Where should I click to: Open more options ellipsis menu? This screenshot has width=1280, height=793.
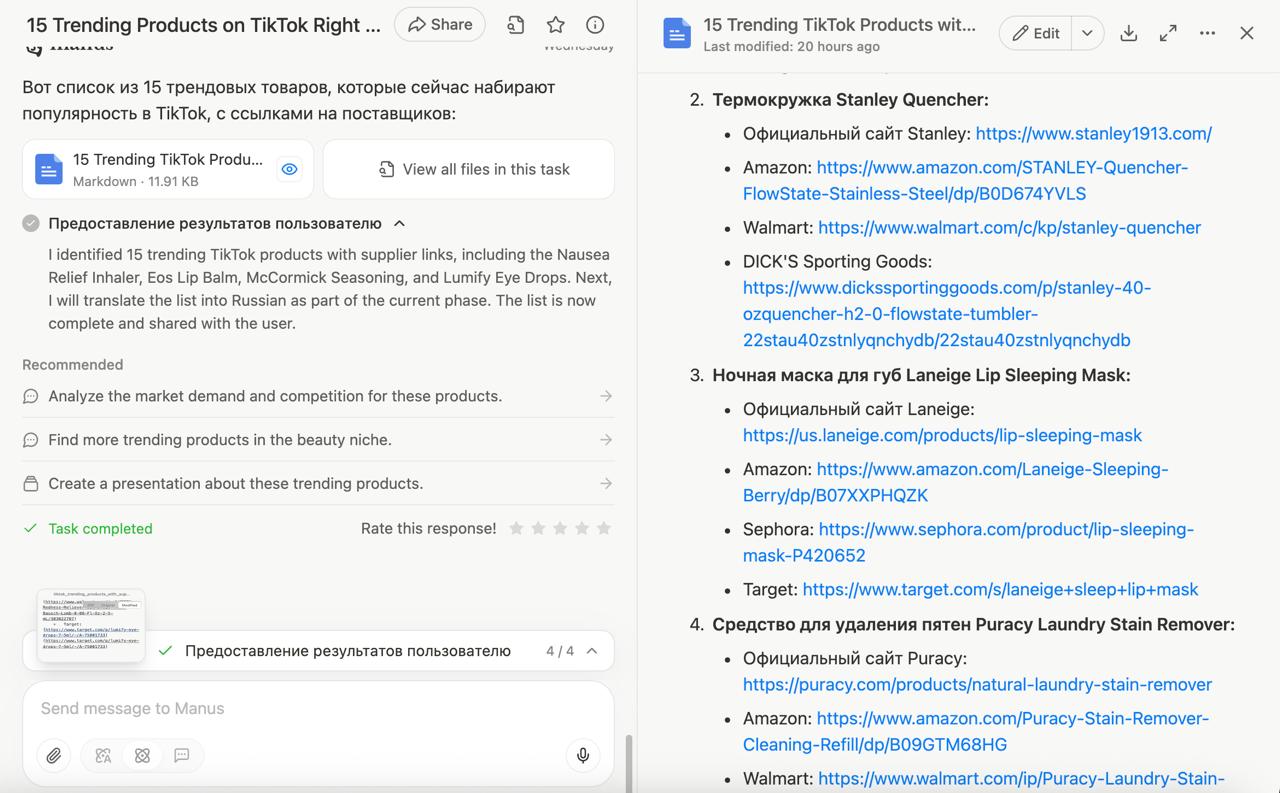click(x=1207, y=33)
